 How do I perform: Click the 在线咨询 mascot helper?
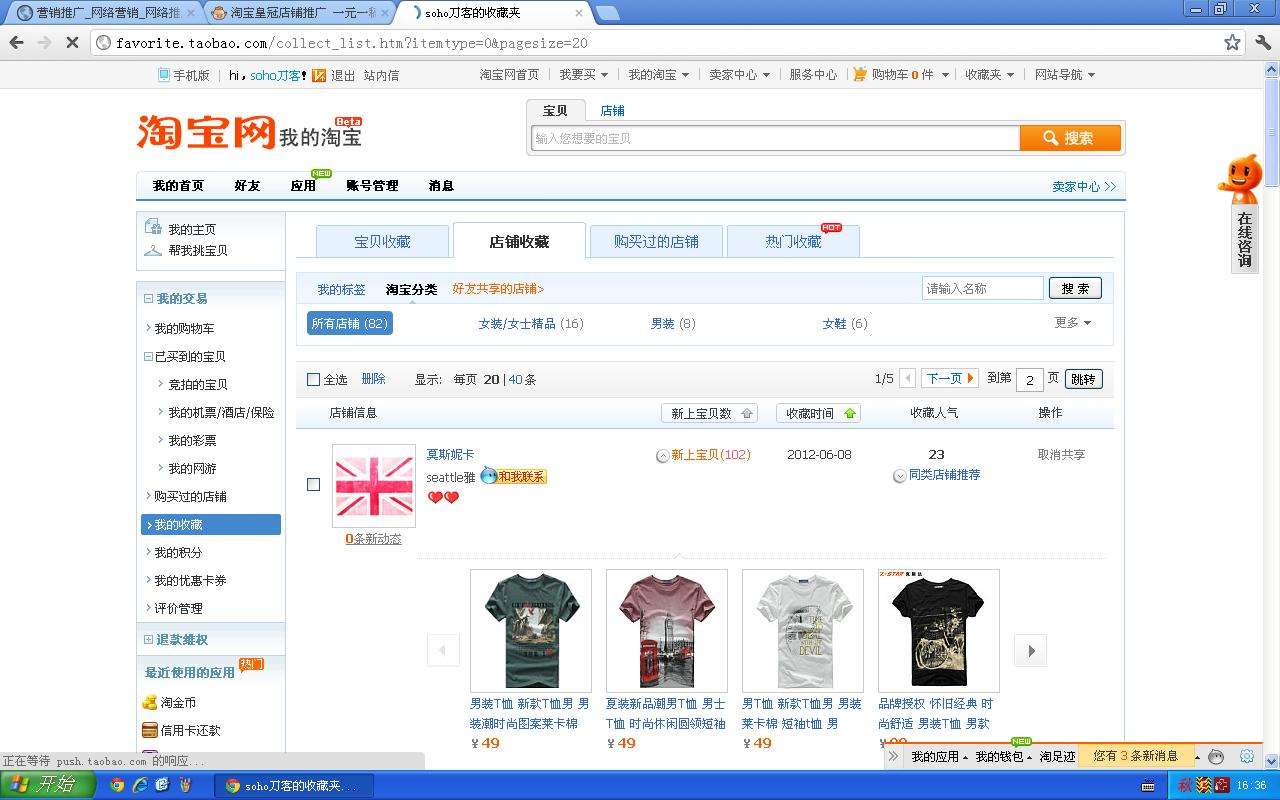(x=1243, y=213)
